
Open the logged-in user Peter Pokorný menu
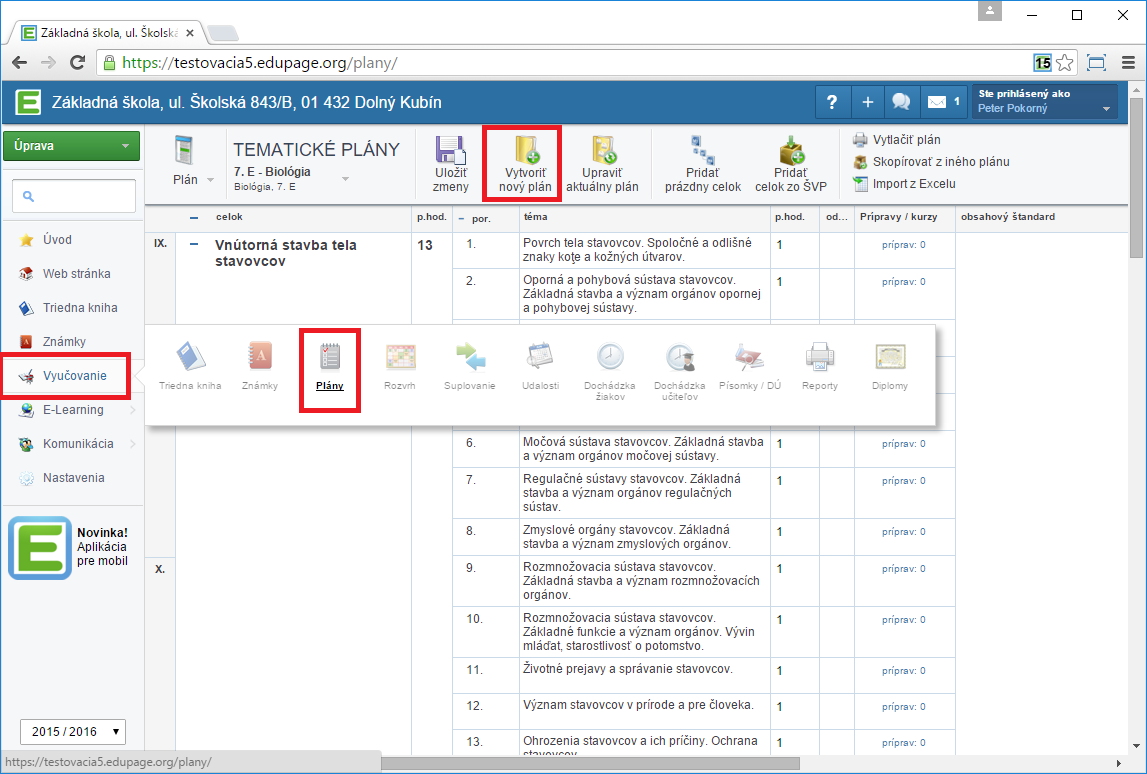(1044, 101)
